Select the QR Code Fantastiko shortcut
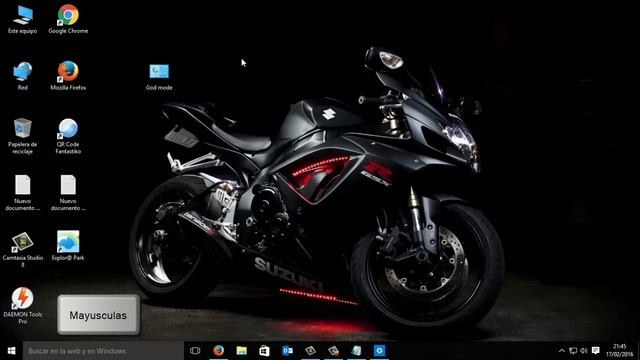 (x=68, y=136)
